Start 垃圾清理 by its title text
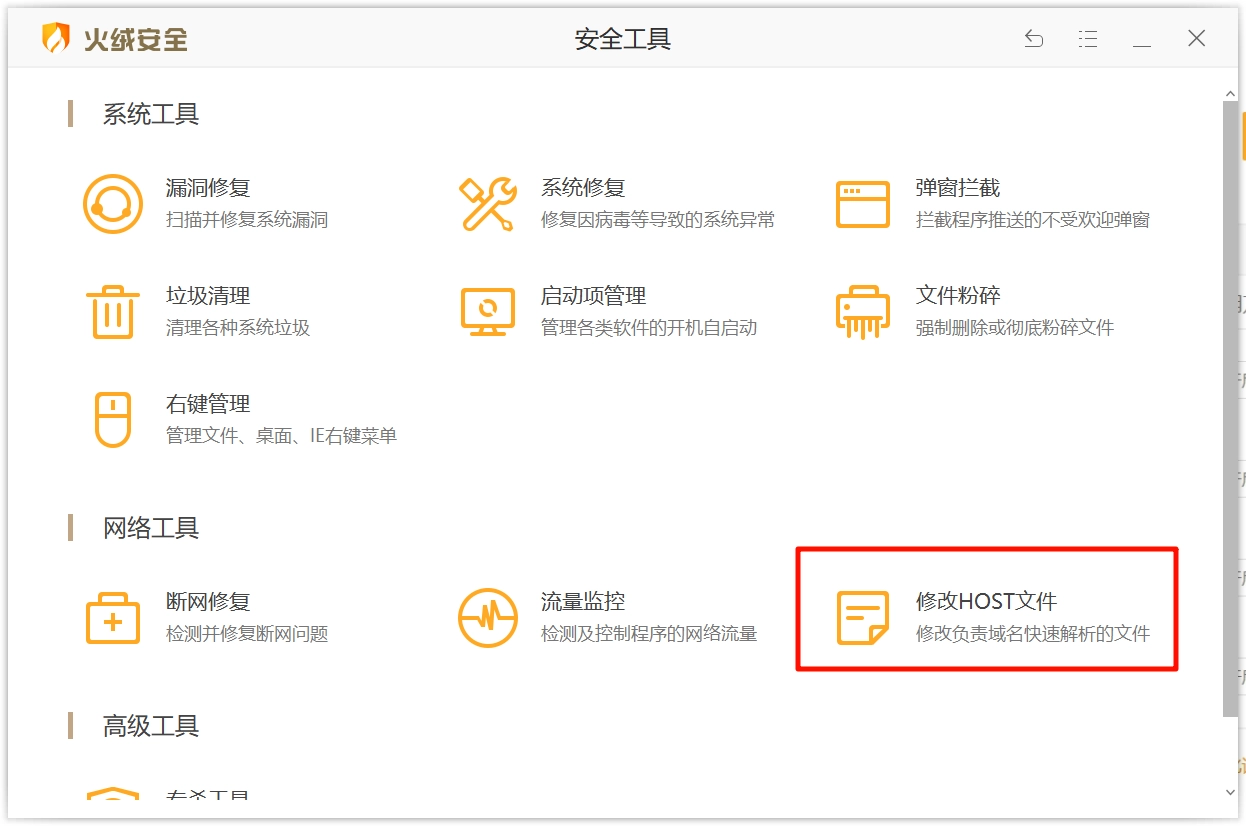This screenshot has width=1246, height=826. [208, 296]
